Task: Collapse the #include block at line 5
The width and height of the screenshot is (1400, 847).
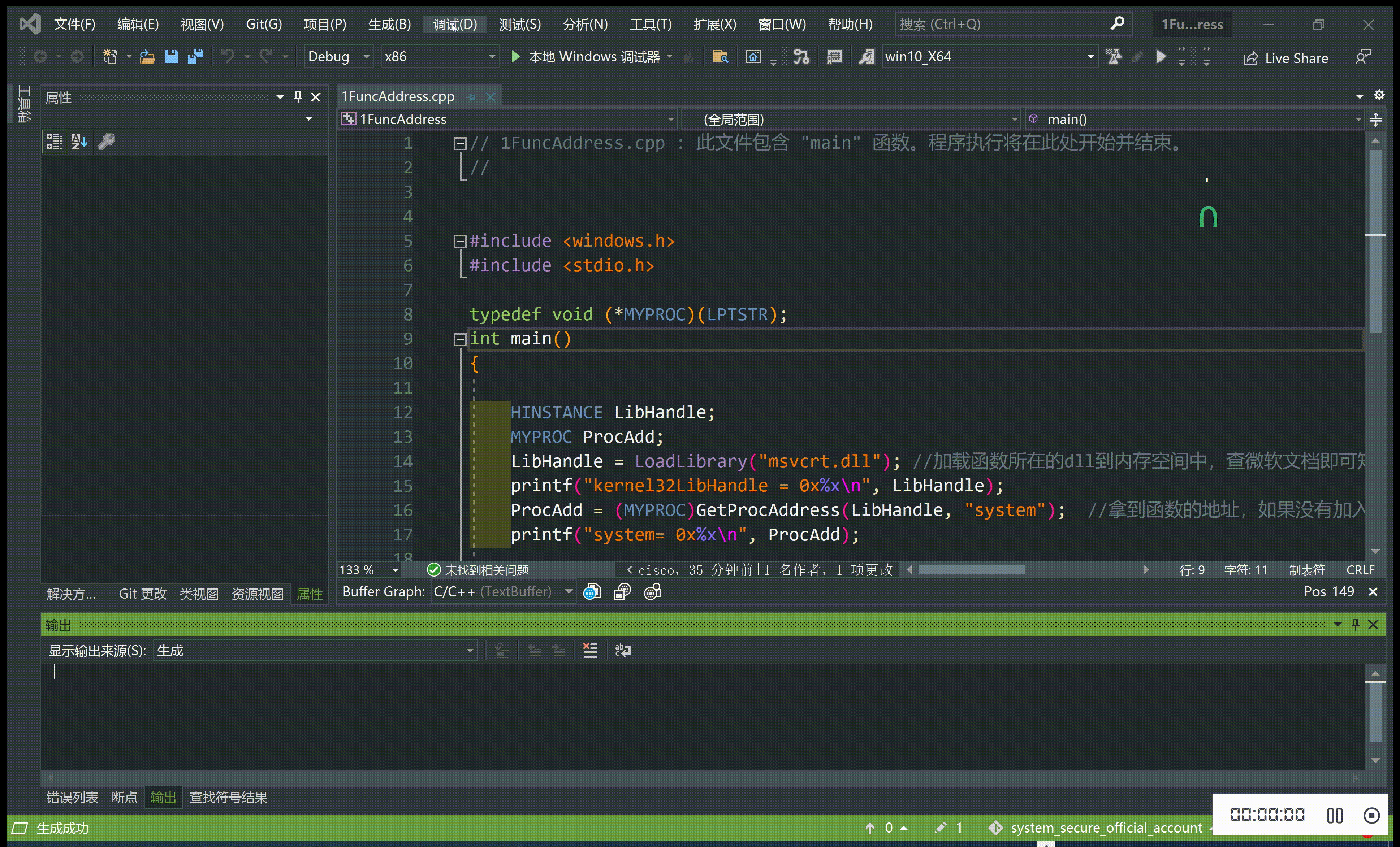Action: [x=460, y=242]
